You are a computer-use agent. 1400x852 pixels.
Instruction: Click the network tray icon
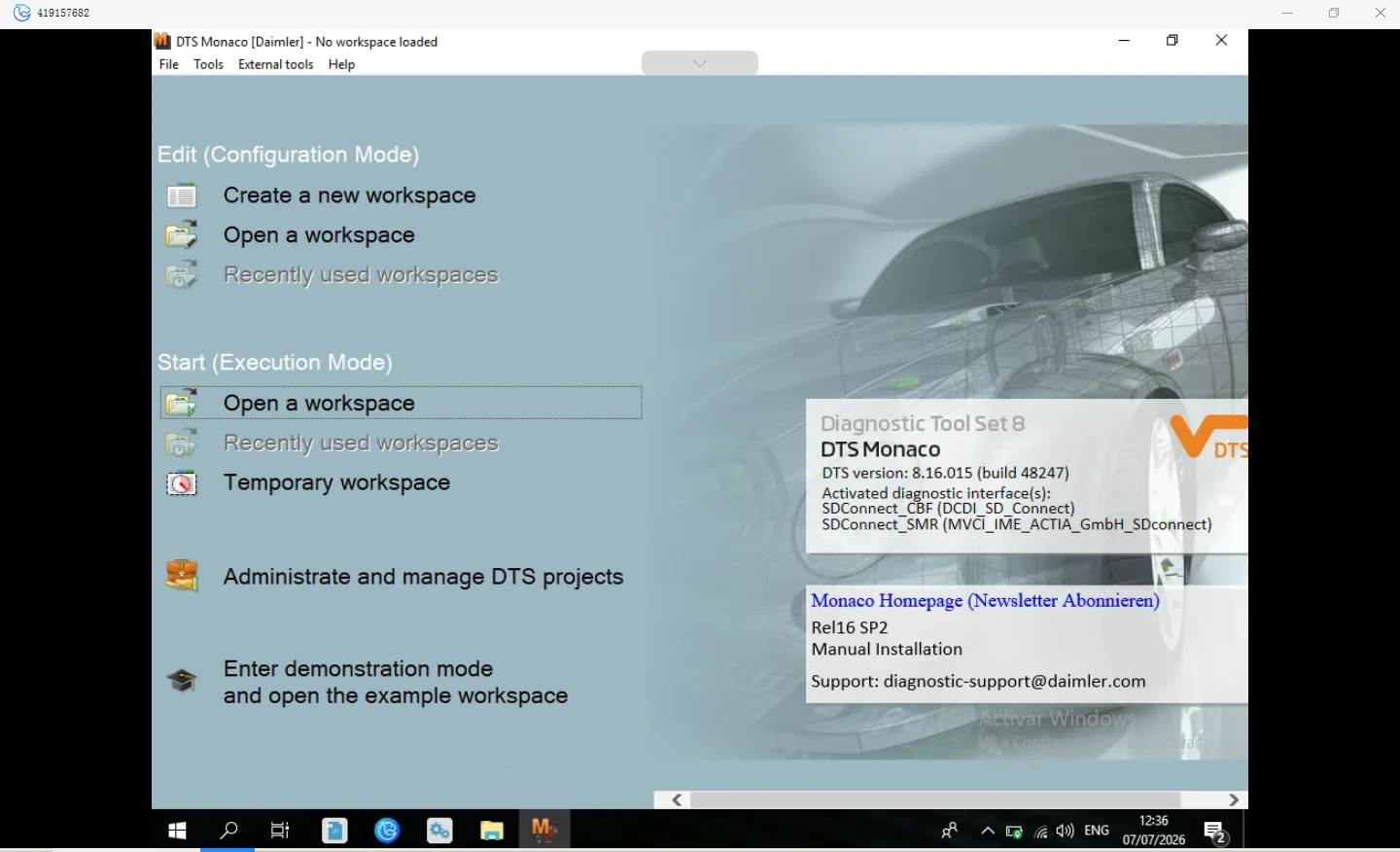pos(1040,832)
